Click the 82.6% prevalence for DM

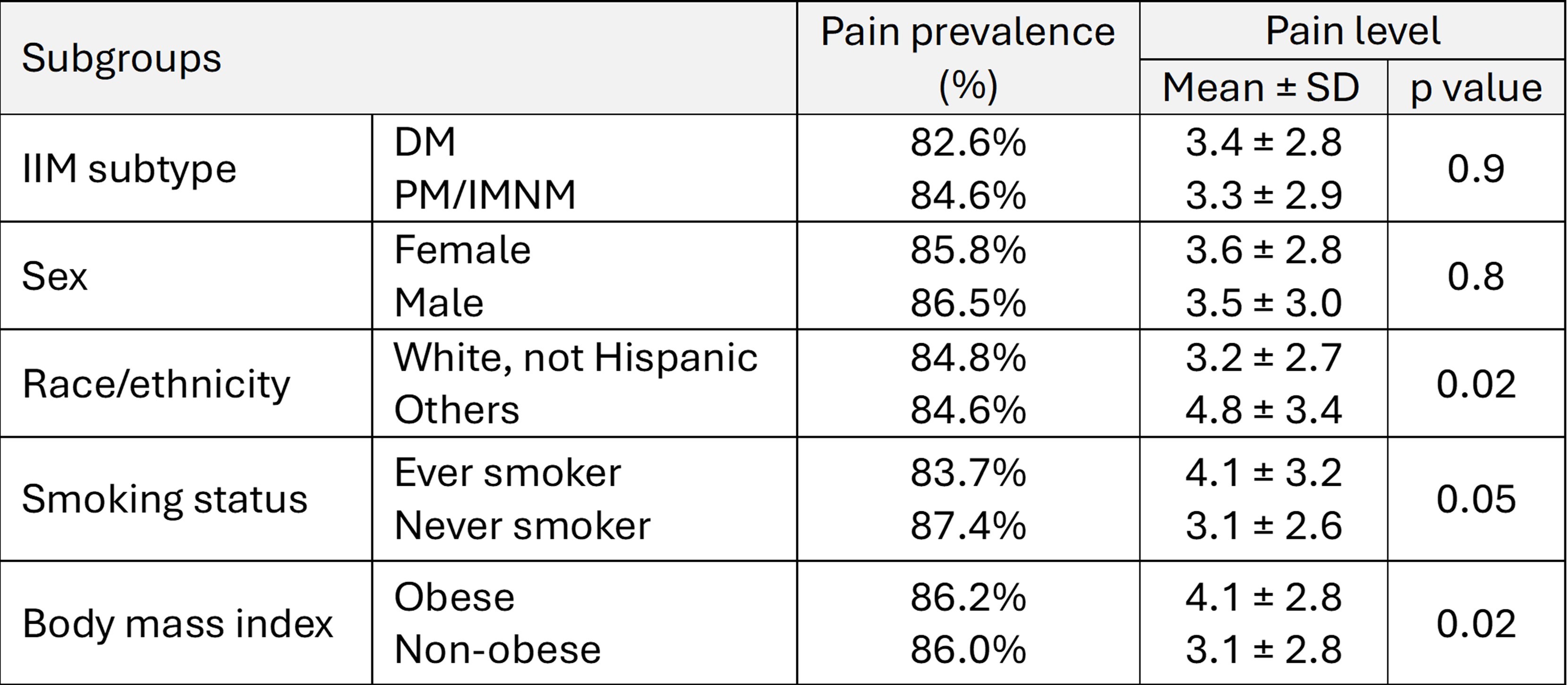pos(968,143)
